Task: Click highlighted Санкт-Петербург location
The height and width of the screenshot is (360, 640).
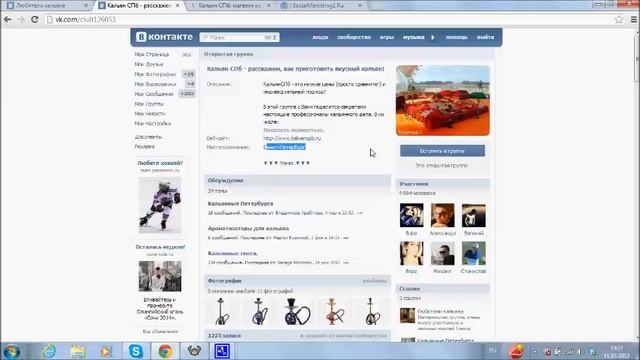Action: click(x=284, y=147)
